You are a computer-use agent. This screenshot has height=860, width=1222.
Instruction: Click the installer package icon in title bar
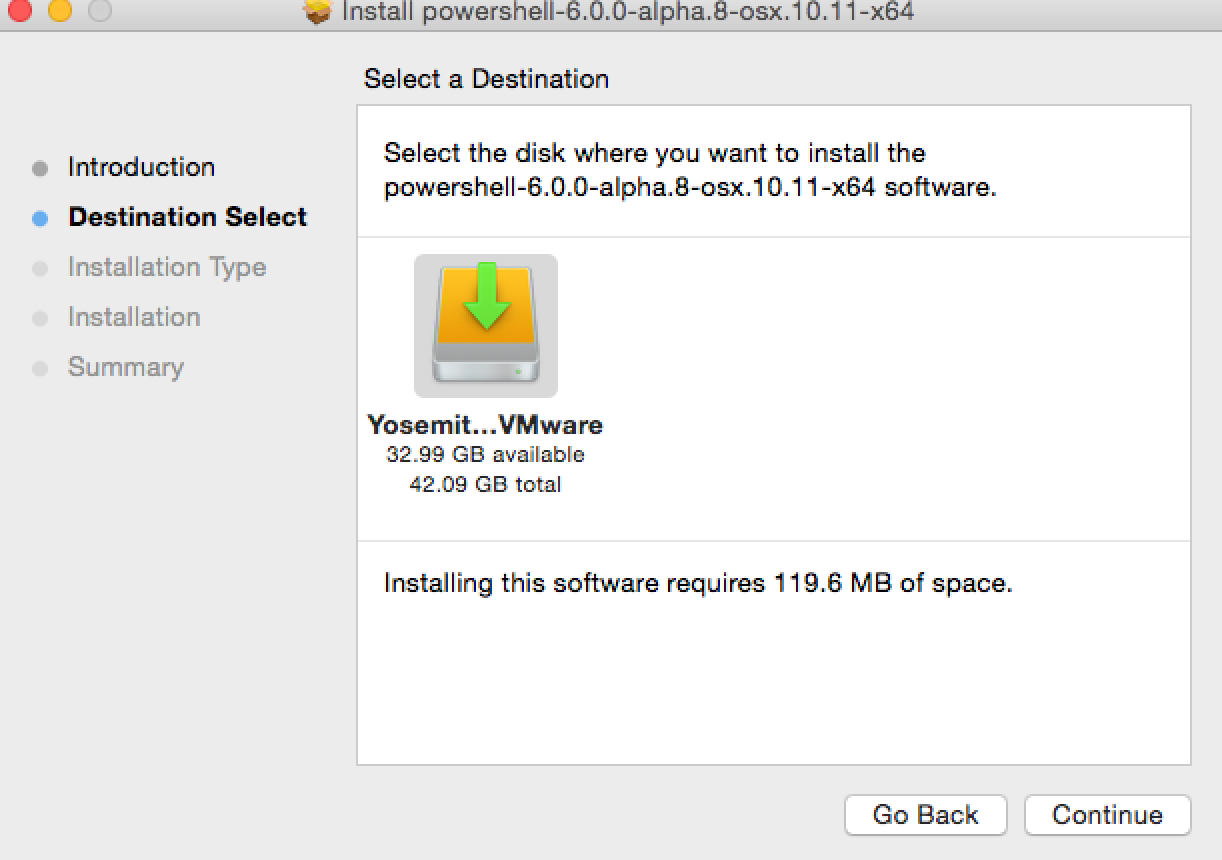point(317,12)
